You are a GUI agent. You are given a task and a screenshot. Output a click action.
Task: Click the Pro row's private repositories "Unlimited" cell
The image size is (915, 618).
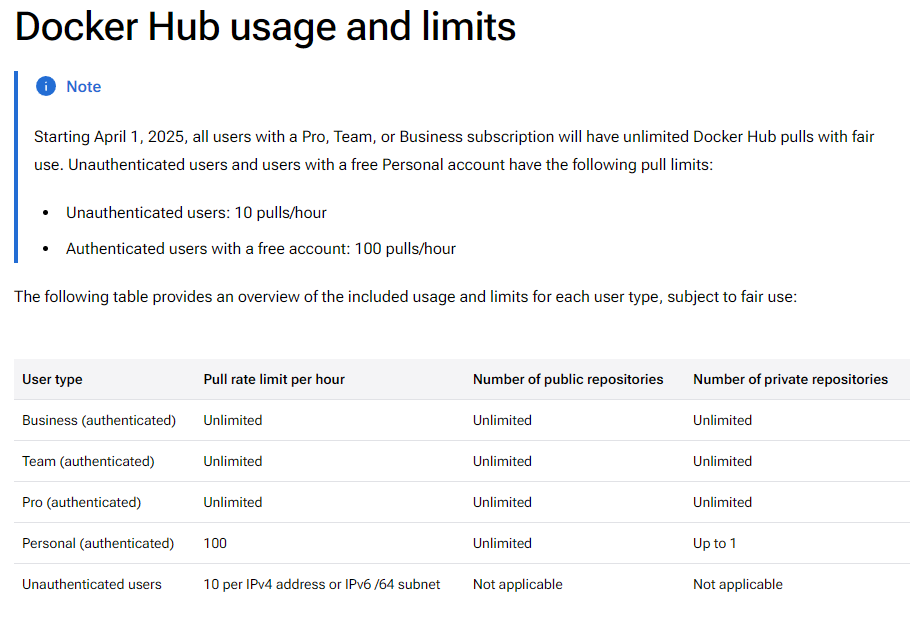pyautogui.click(x=722, y=502)
